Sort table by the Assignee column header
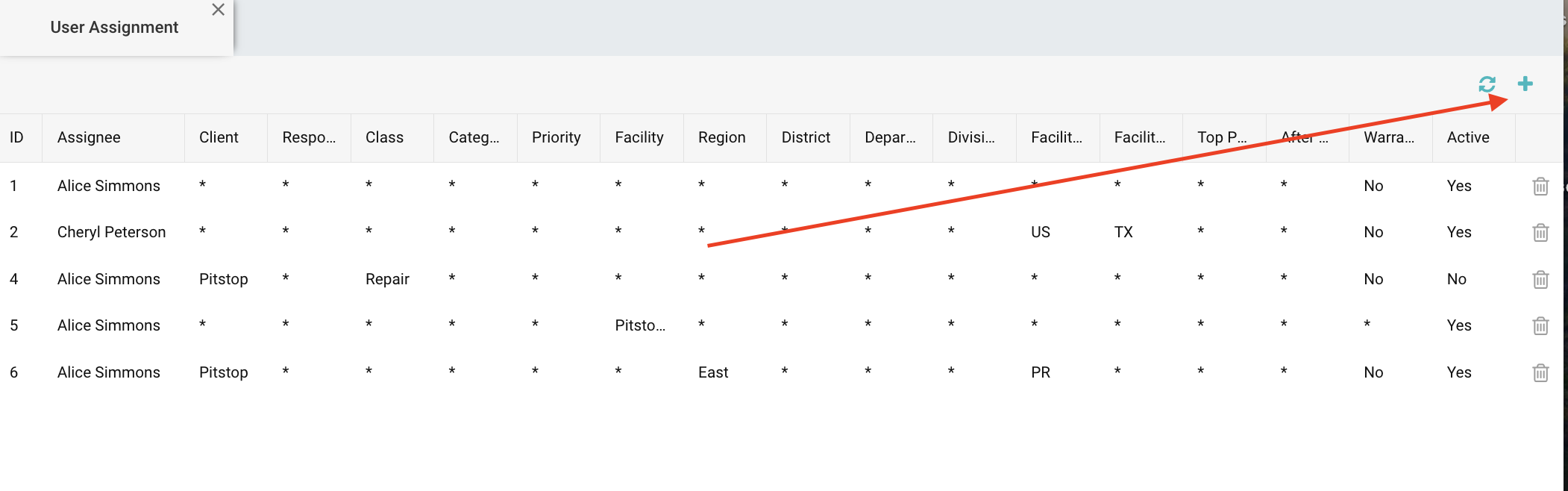 click(89, 137)
